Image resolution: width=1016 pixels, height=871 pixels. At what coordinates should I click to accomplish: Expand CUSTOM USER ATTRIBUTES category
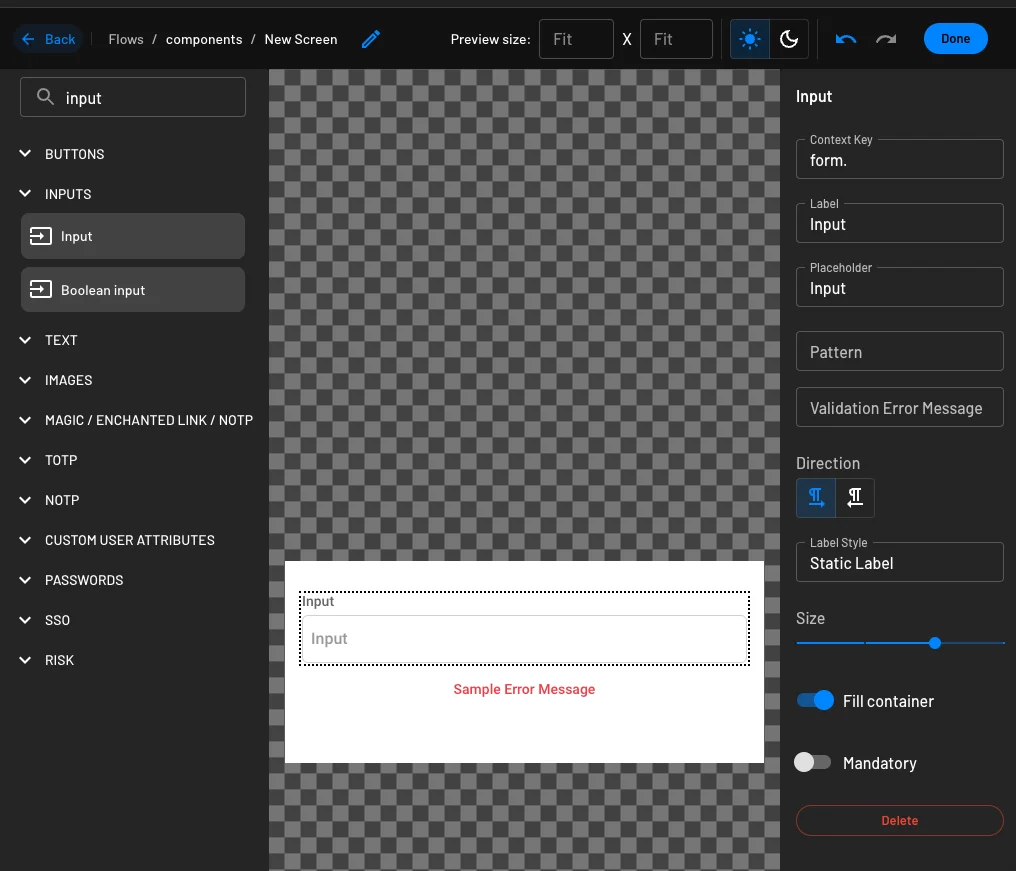pos(25,540)
